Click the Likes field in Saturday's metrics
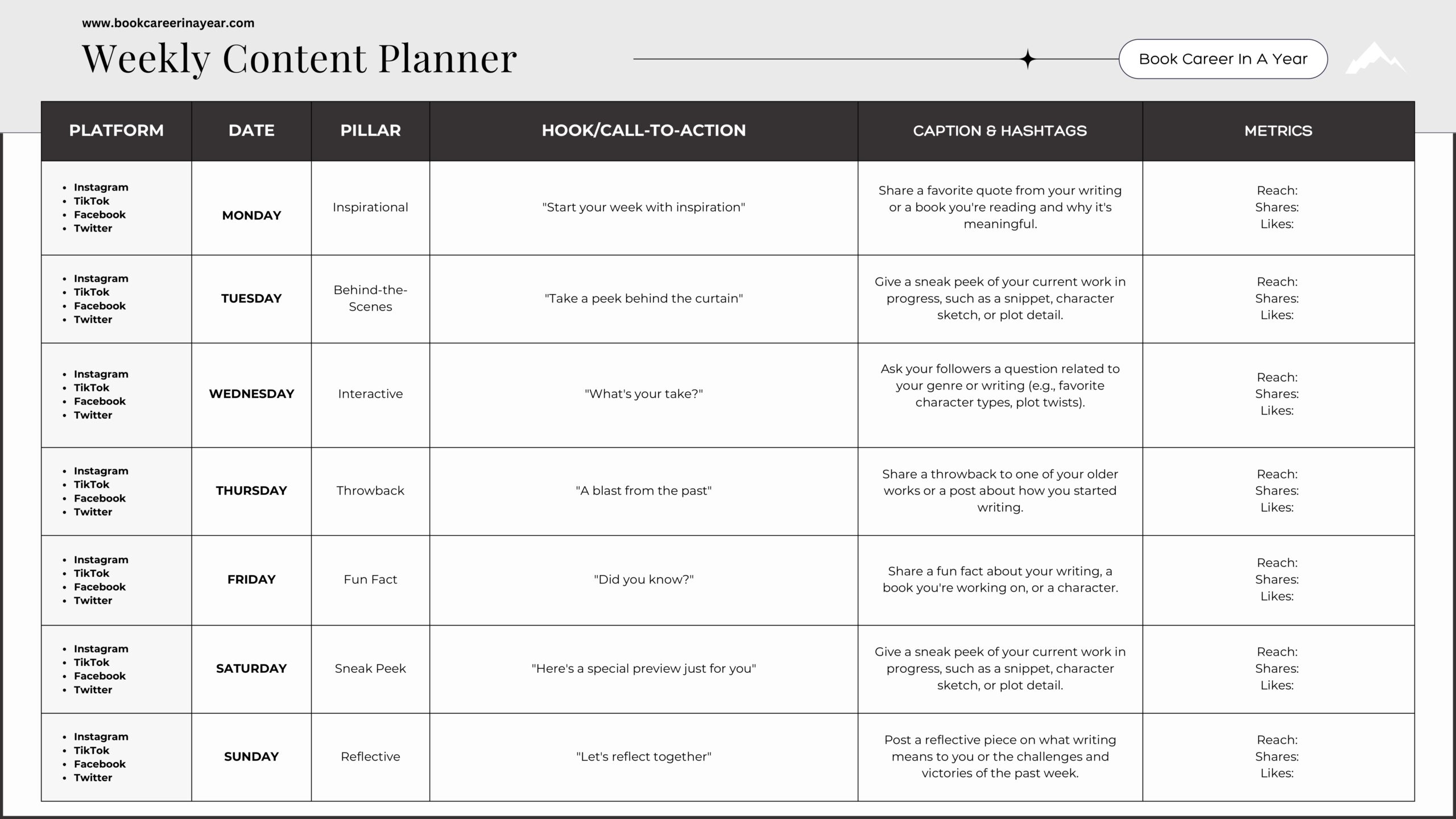1456x819 pixels. tap(1277, 685)
